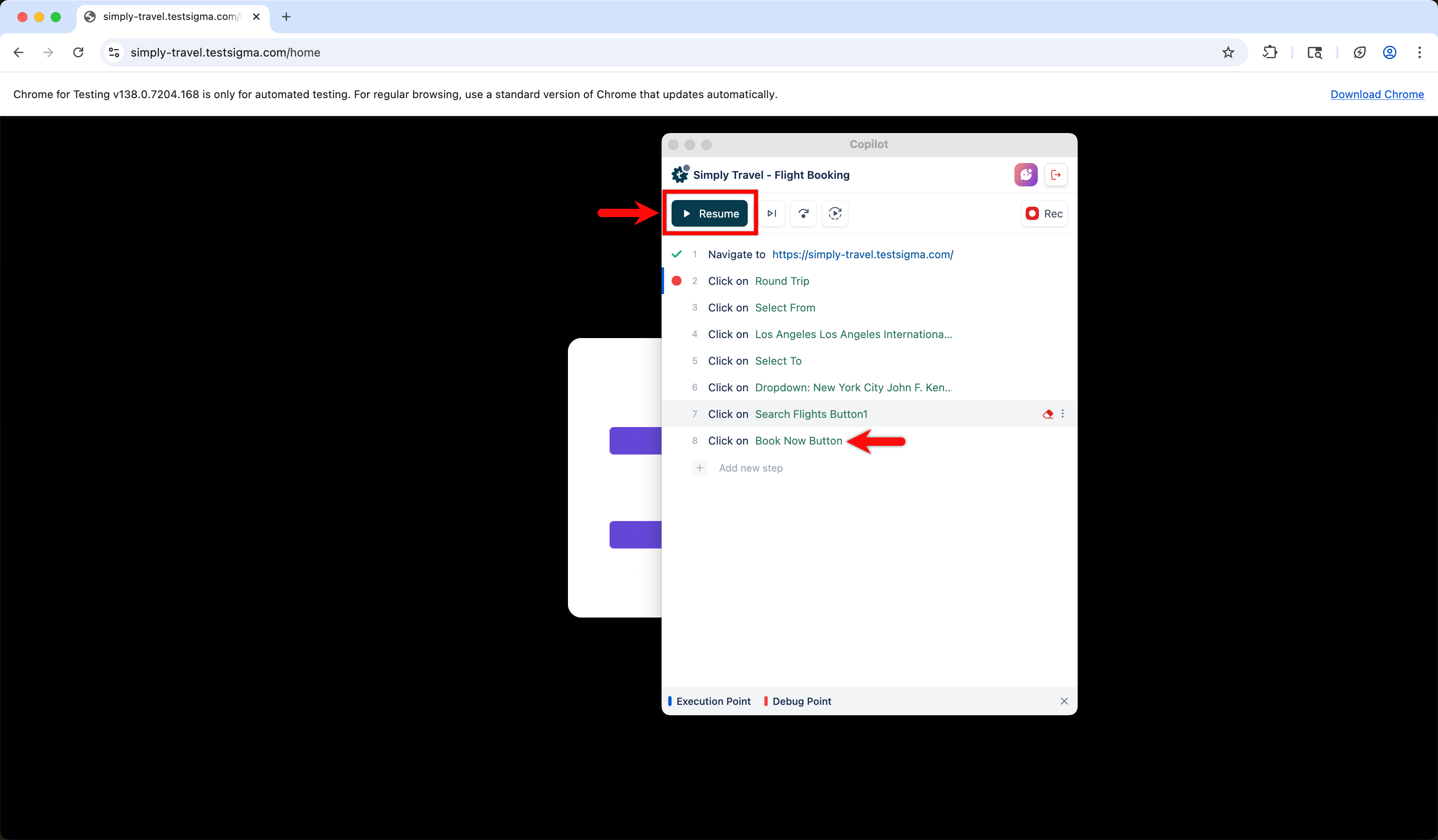1438x840 pixels.
Task: Open the Chrome three-dot menu
Action: click(1420, 52)
